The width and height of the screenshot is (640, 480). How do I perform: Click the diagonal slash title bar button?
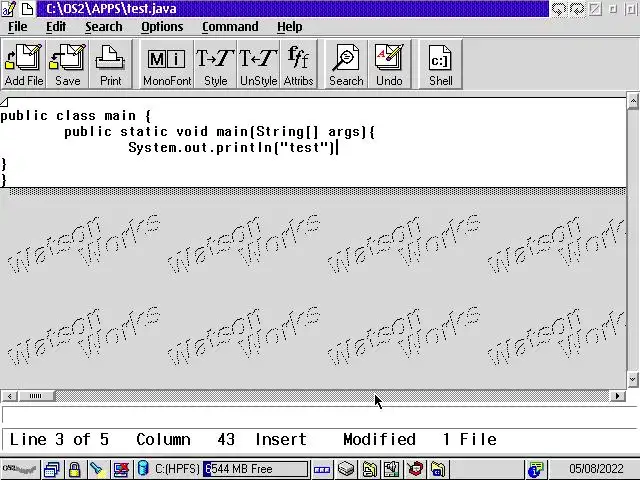(595, 9)
